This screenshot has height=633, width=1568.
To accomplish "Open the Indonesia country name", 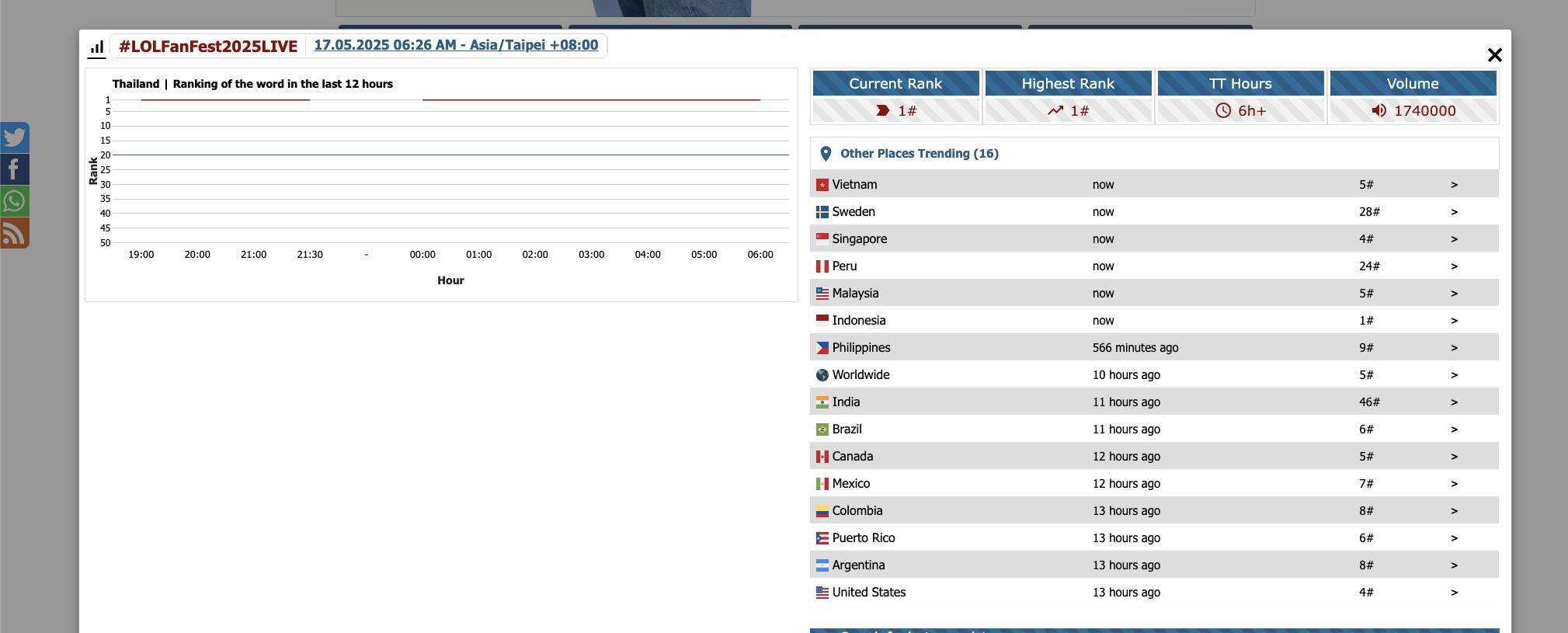I will [x=859, y=321].
